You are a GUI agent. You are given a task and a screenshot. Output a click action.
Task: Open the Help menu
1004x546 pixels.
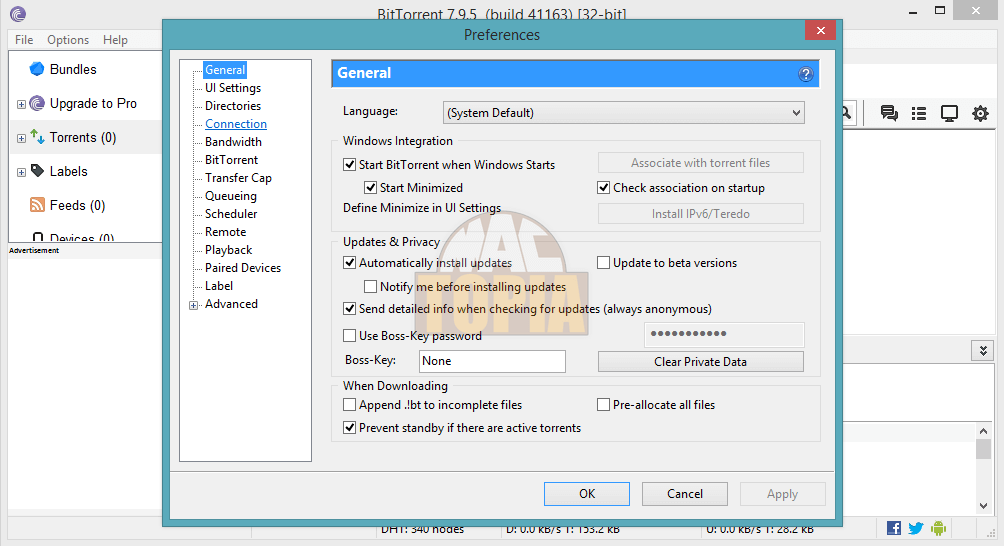pyautogui.click(x=115, y=40)
